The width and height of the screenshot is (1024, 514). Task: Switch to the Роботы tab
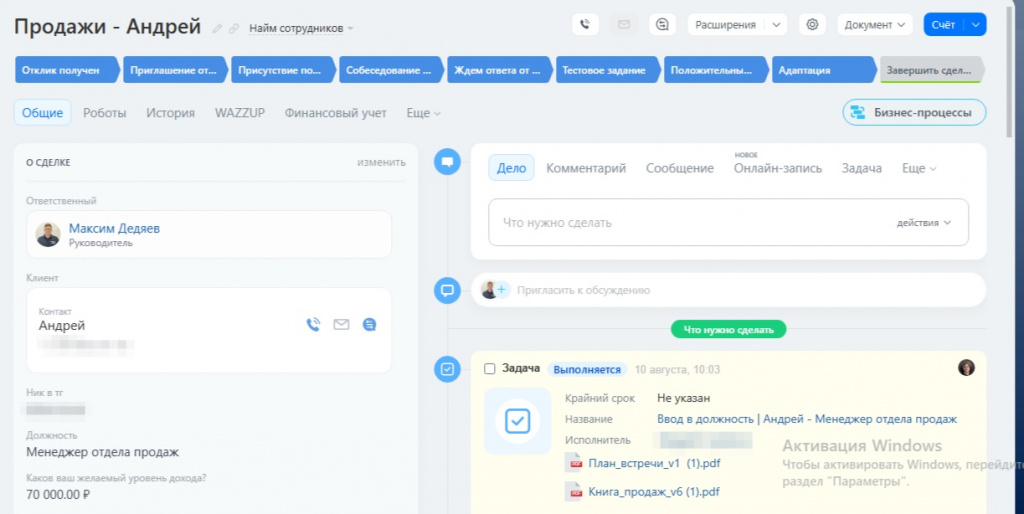tap(104, 113)
